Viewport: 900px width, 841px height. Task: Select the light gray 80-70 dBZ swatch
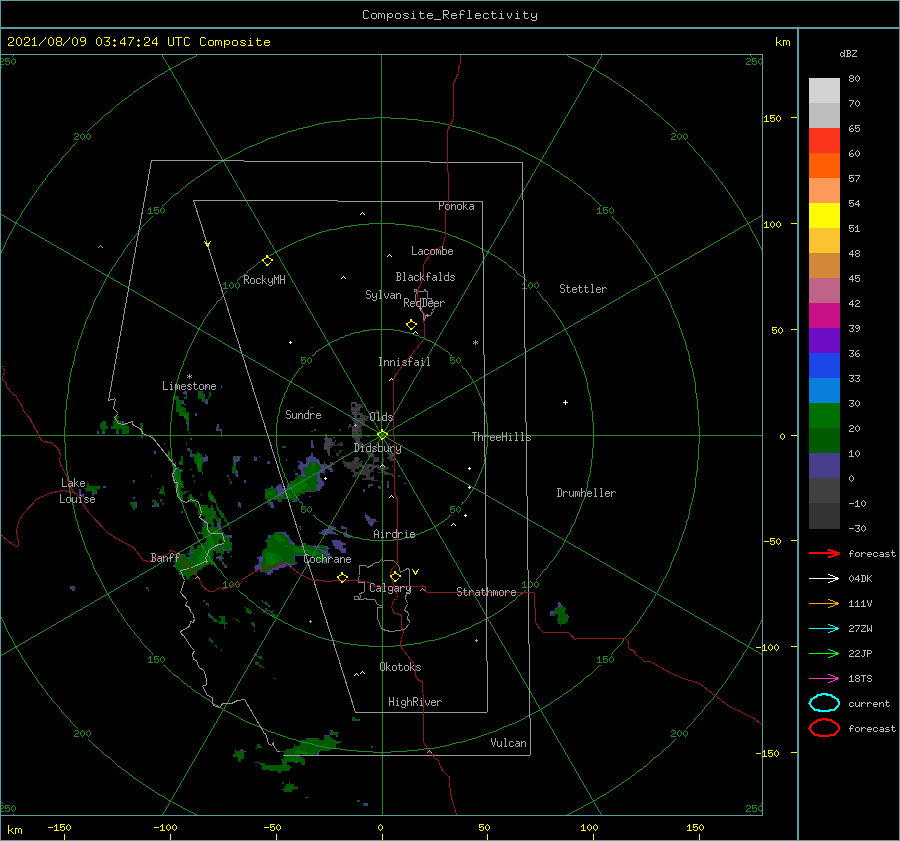click(824, 91)
